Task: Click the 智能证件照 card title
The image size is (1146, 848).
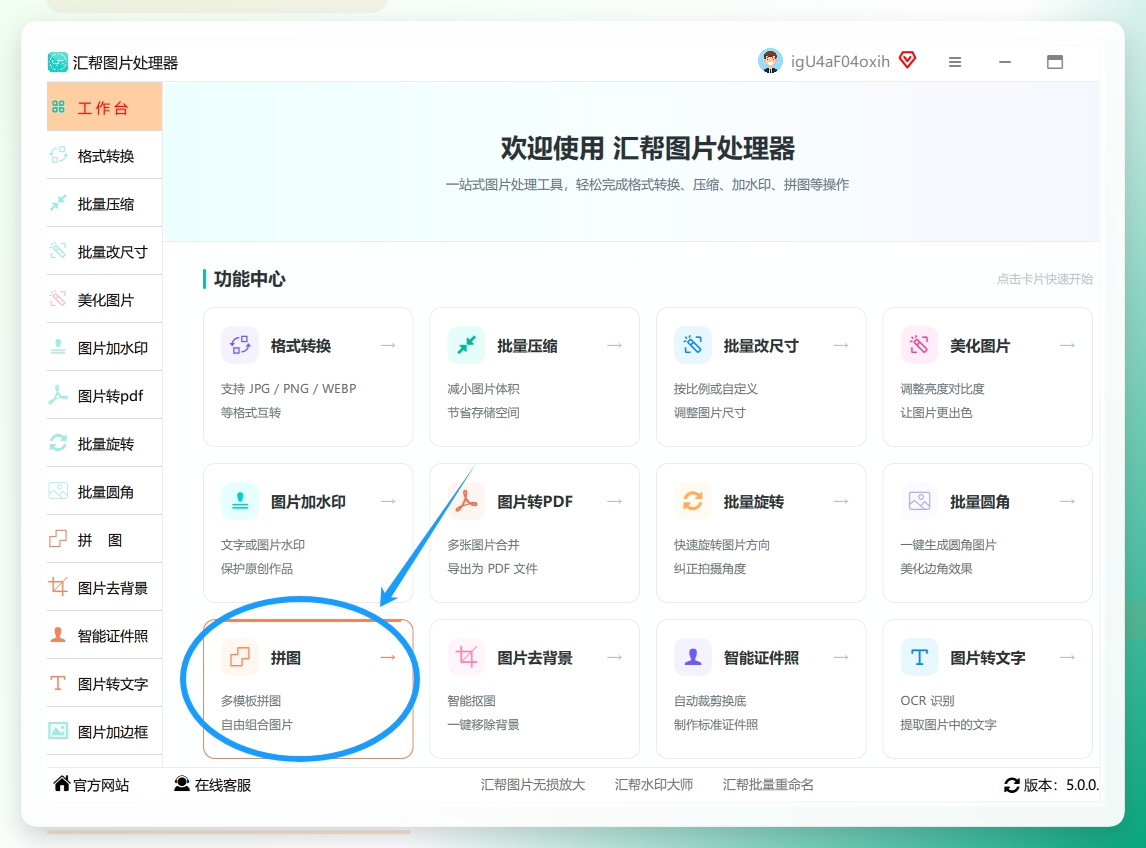Action: point(762,658)
